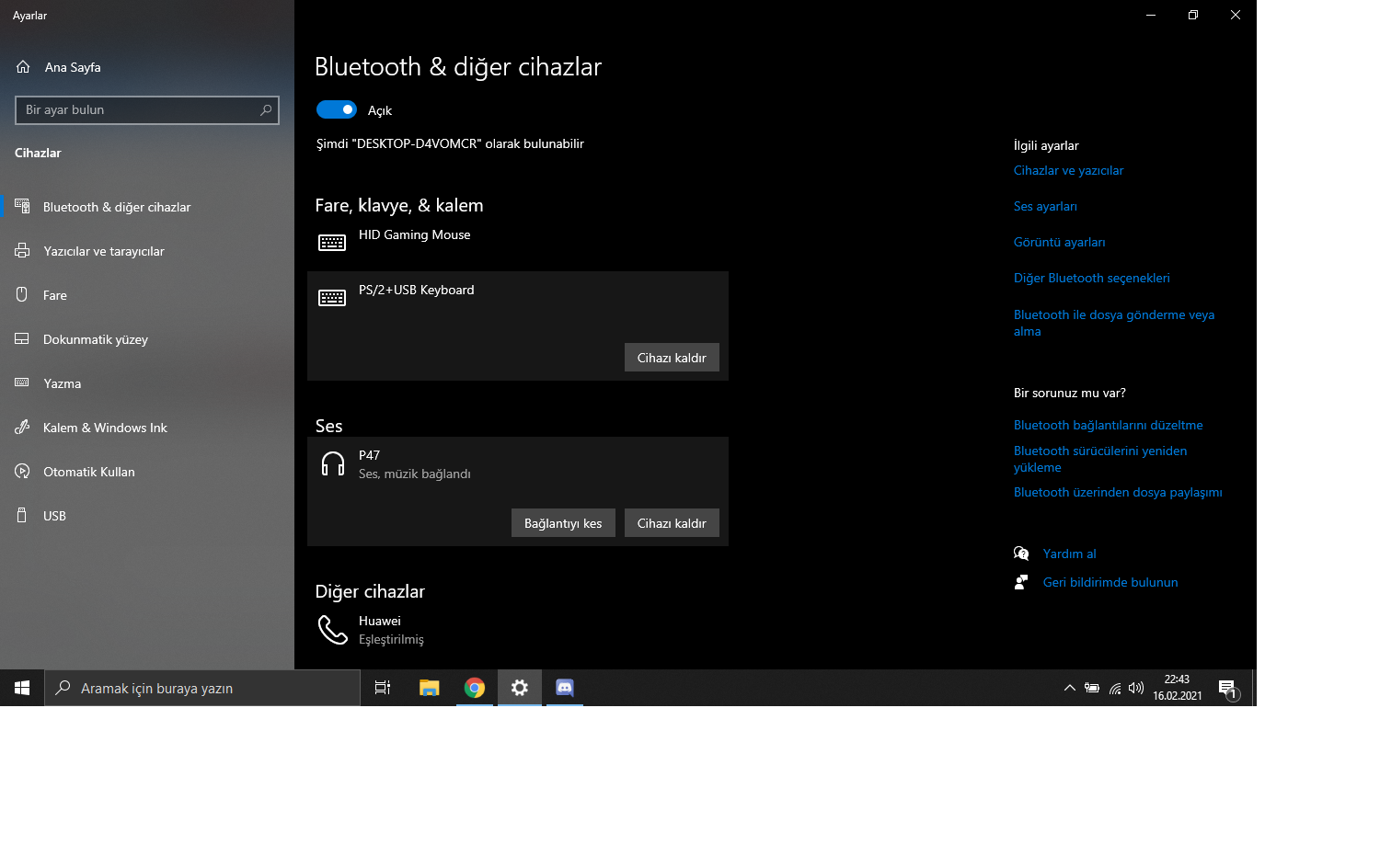This screenshot has width=1380, height=868.
Task: Click Geri bildirimde bulunun link
Action: (x=1110, y=582)
